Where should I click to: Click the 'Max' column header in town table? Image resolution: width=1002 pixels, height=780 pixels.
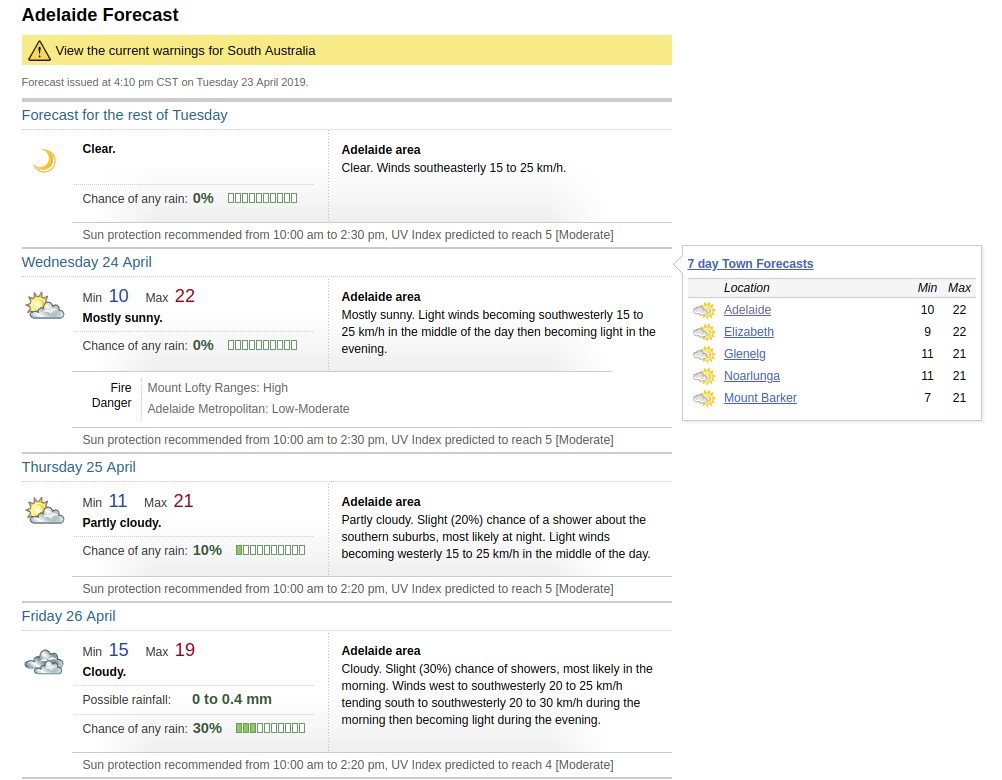[959, 288]
